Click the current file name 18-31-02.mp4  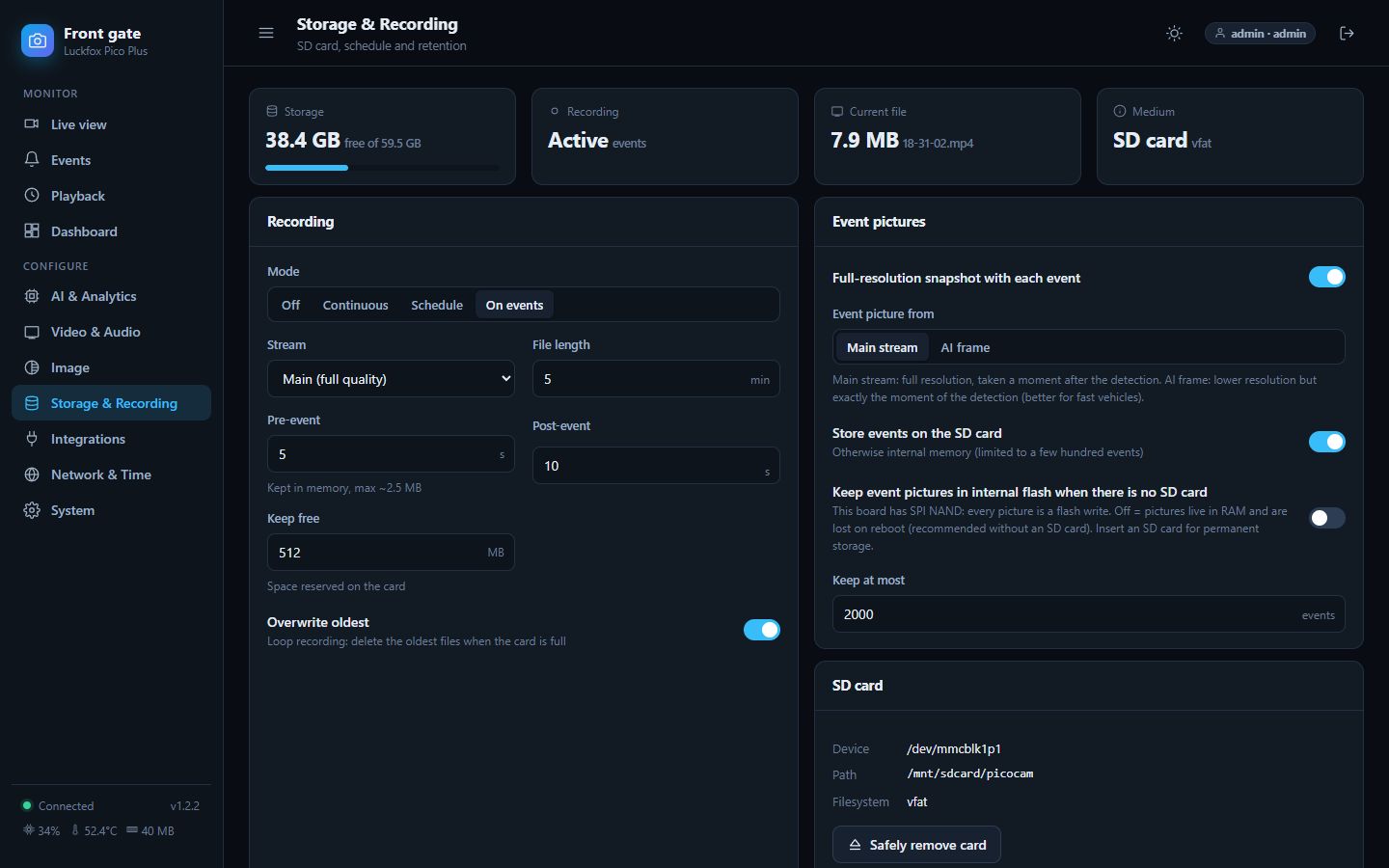(x=938, y=144)
